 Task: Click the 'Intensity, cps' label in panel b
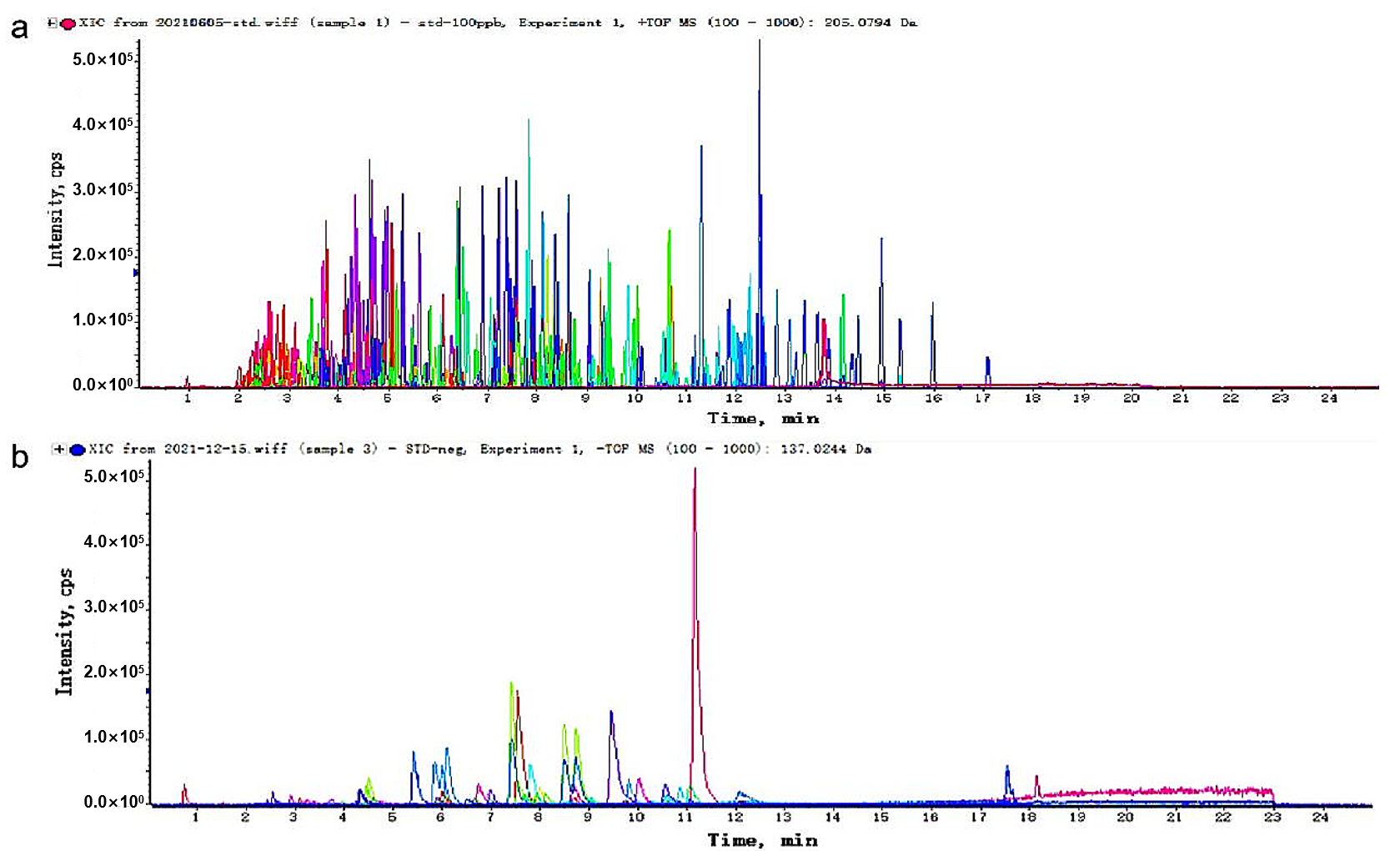pyautogui.click(x=64, y=632)
